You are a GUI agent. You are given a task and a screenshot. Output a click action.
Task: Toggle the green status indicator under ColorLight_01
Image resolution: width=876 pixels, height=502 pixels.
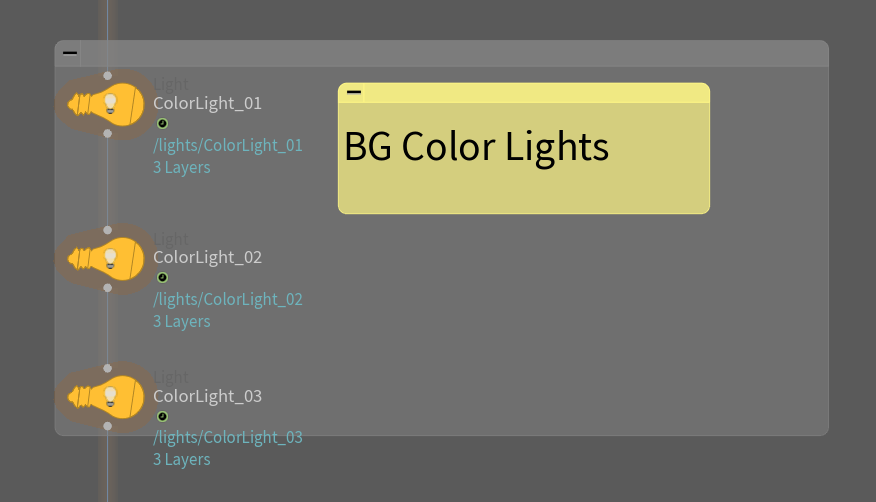162,124
